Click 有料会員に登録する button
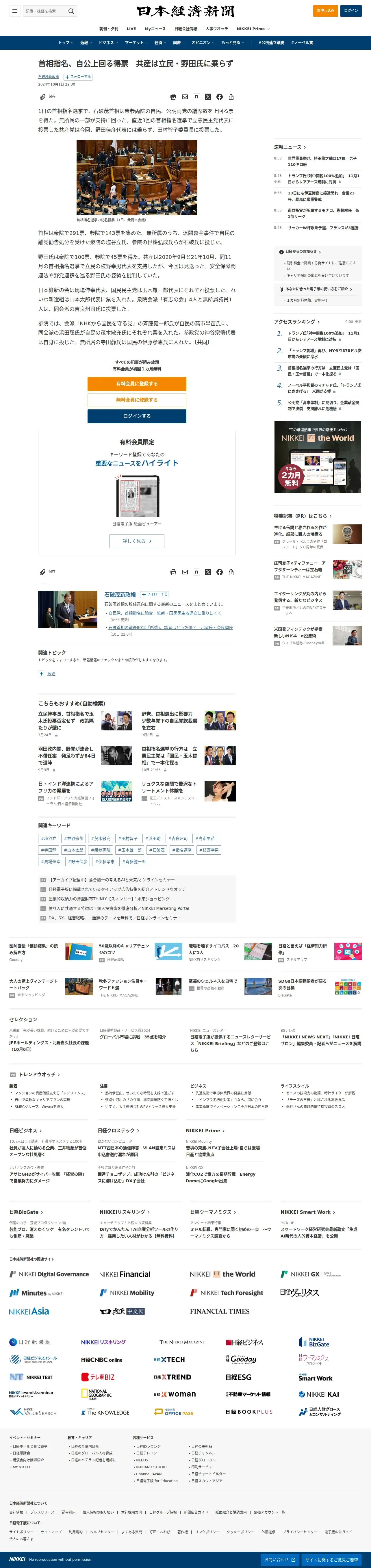The height and width of the screenshot is (1568, 371). pyautogui.click(x=136, y=384)
